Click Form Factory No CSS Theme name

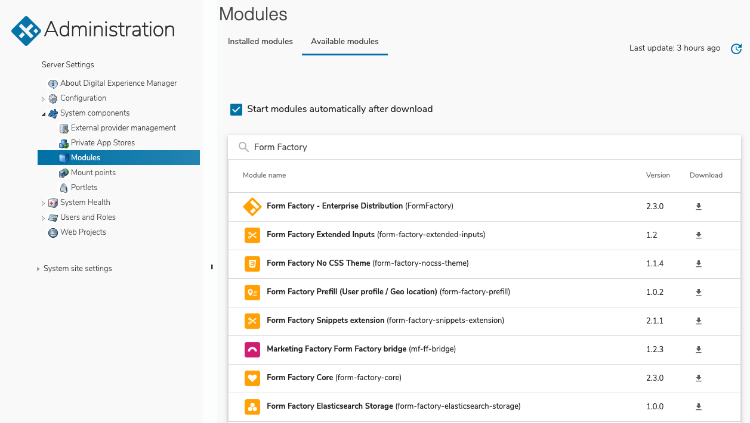click(319, 263)
